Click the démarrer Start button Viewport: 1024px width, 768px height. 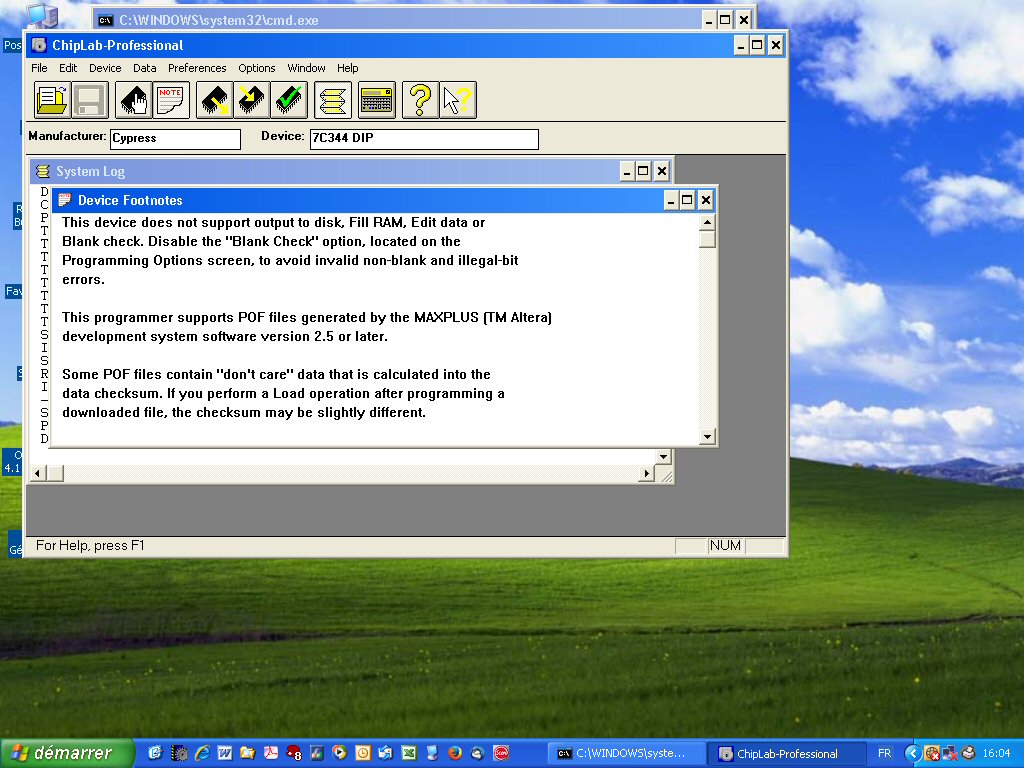[x=67, y=753]
